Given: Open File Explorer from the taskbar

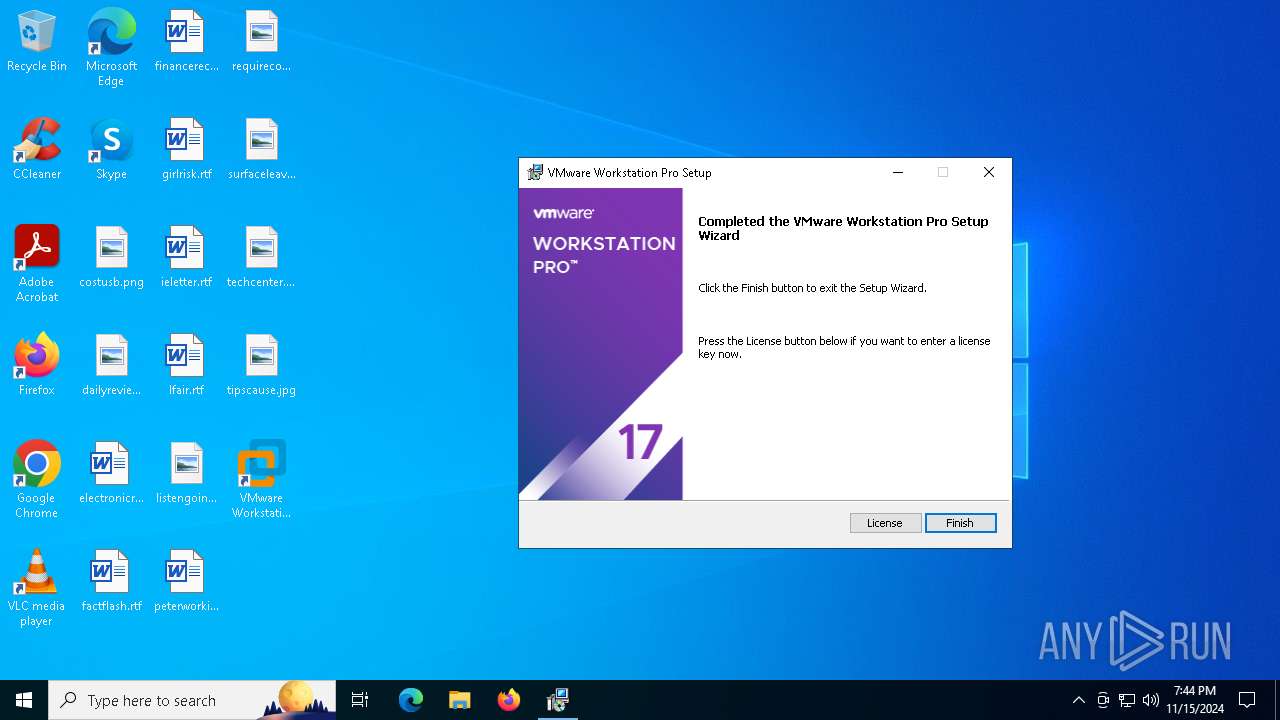Looking at the screenshot, I should [460, 700].
